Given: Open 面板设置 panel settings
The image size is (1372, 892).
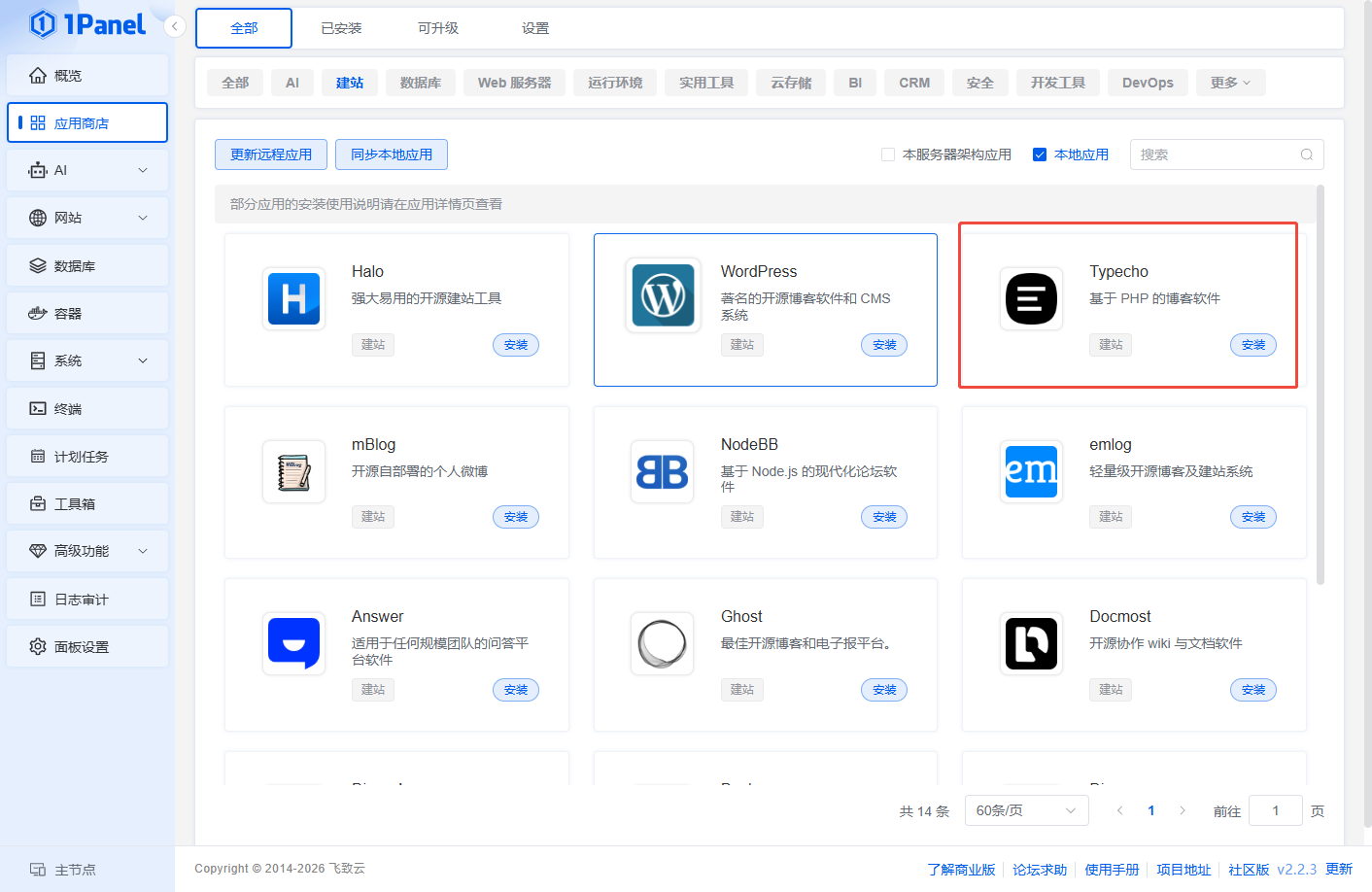Looking at the screenshot, I should point(87,646).
